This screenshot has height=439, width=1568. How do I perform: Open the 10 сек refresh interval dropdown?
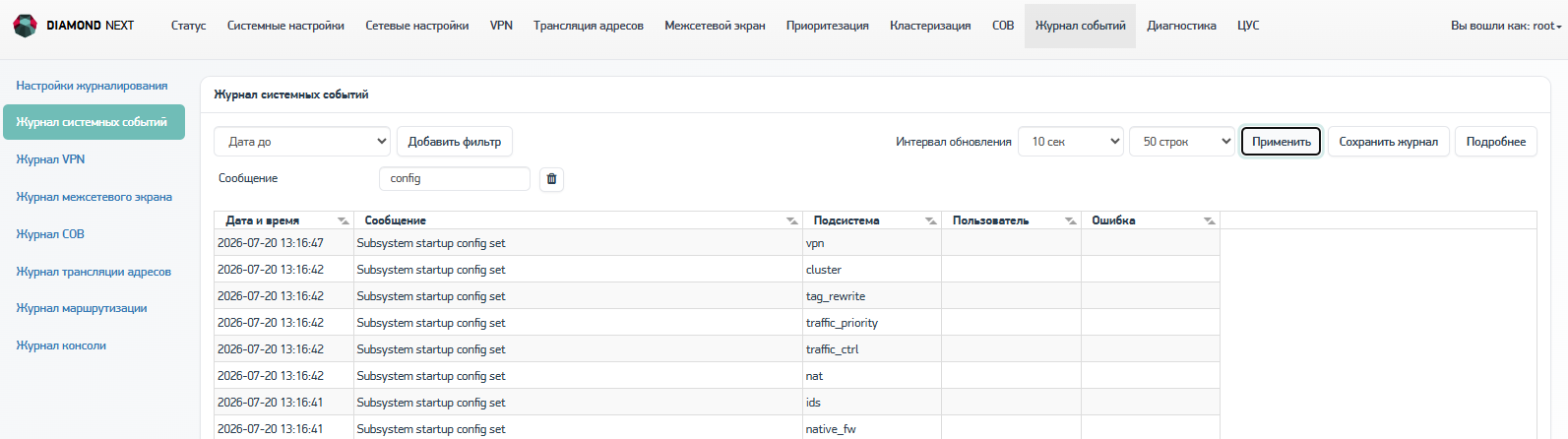pyautogui.click(x=1071, y=142)
